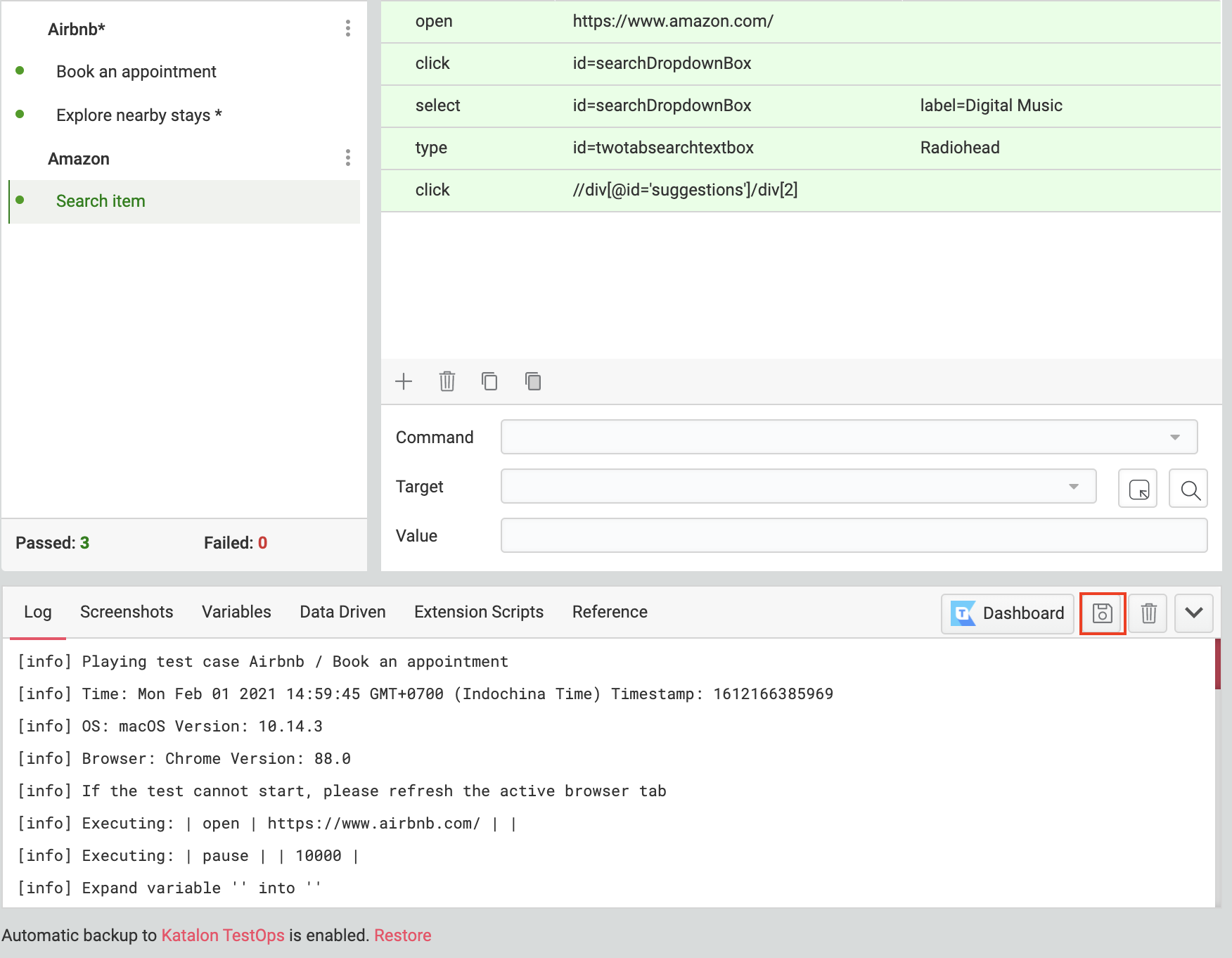Viewport: 1232px width, 958px height.
Task: Click the Passed count label
Action: [x=53, y=543]
